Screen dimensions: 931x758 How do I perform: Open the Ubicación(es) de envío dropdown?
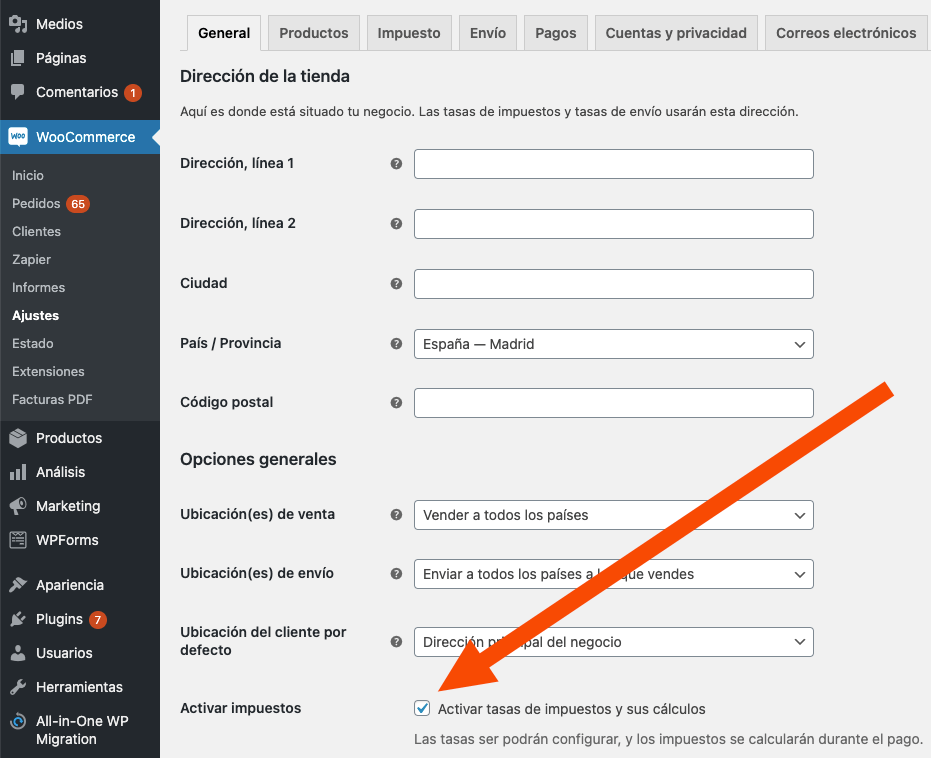613,574
